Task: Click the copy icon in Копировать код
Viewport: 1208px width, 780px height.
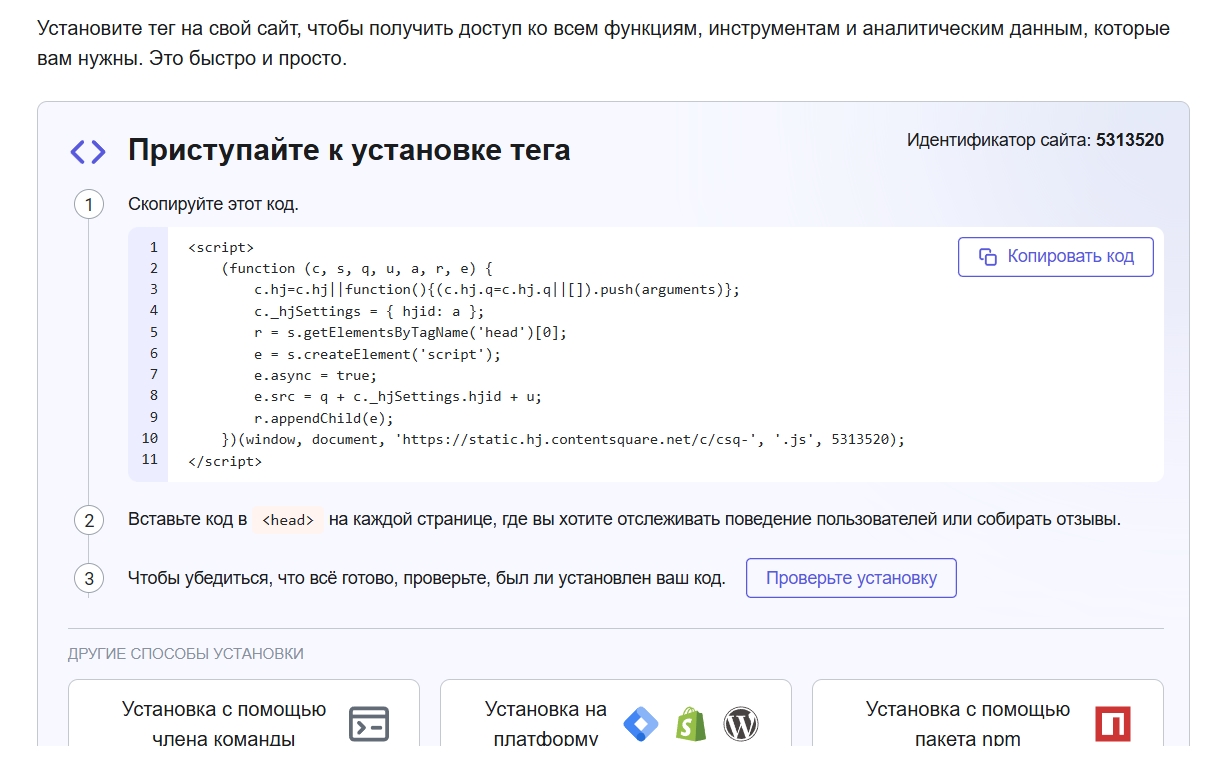Action: point(988,257)
